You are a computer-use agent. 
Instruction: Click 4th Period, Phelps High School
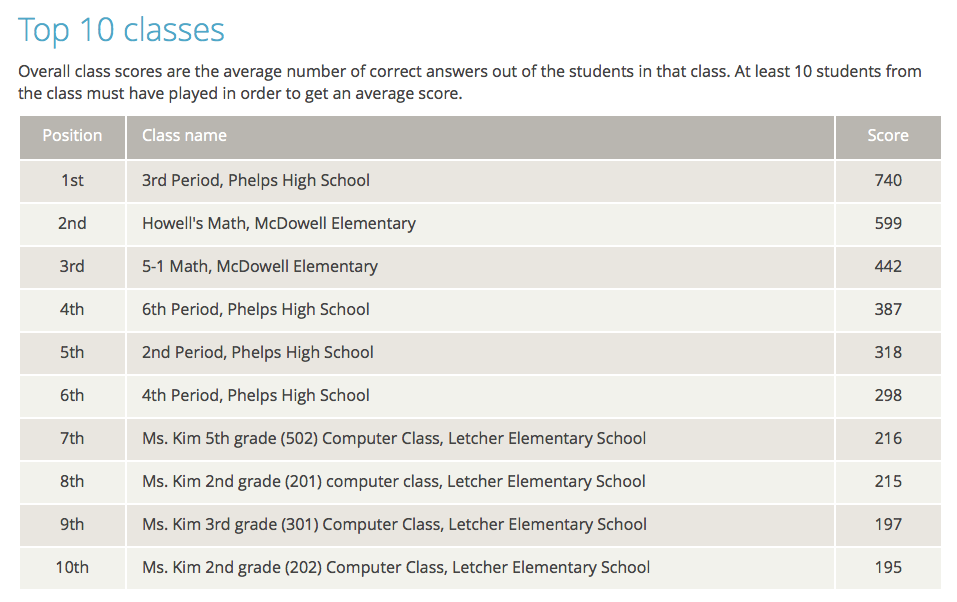click(256, 396)
